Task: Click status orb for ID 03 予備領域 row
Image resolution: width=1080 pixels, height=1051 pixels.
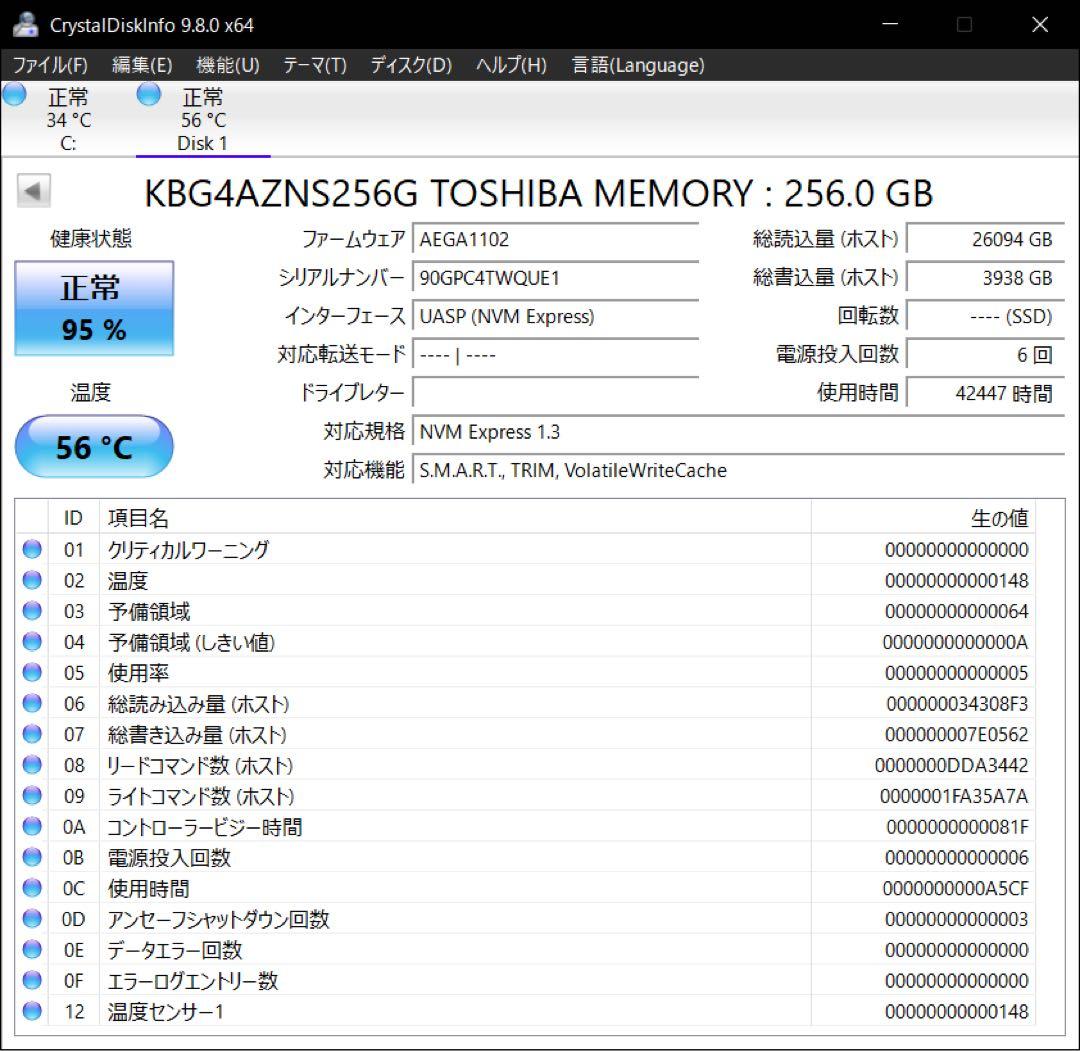Action: (x=32, y=610)
